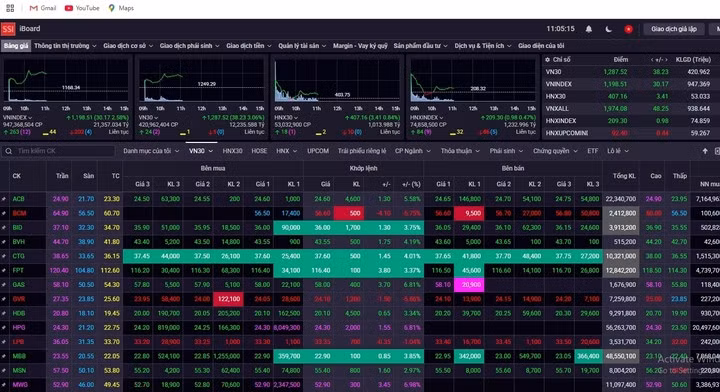Click the ACB stock symbol

click(x=18, y=199)
